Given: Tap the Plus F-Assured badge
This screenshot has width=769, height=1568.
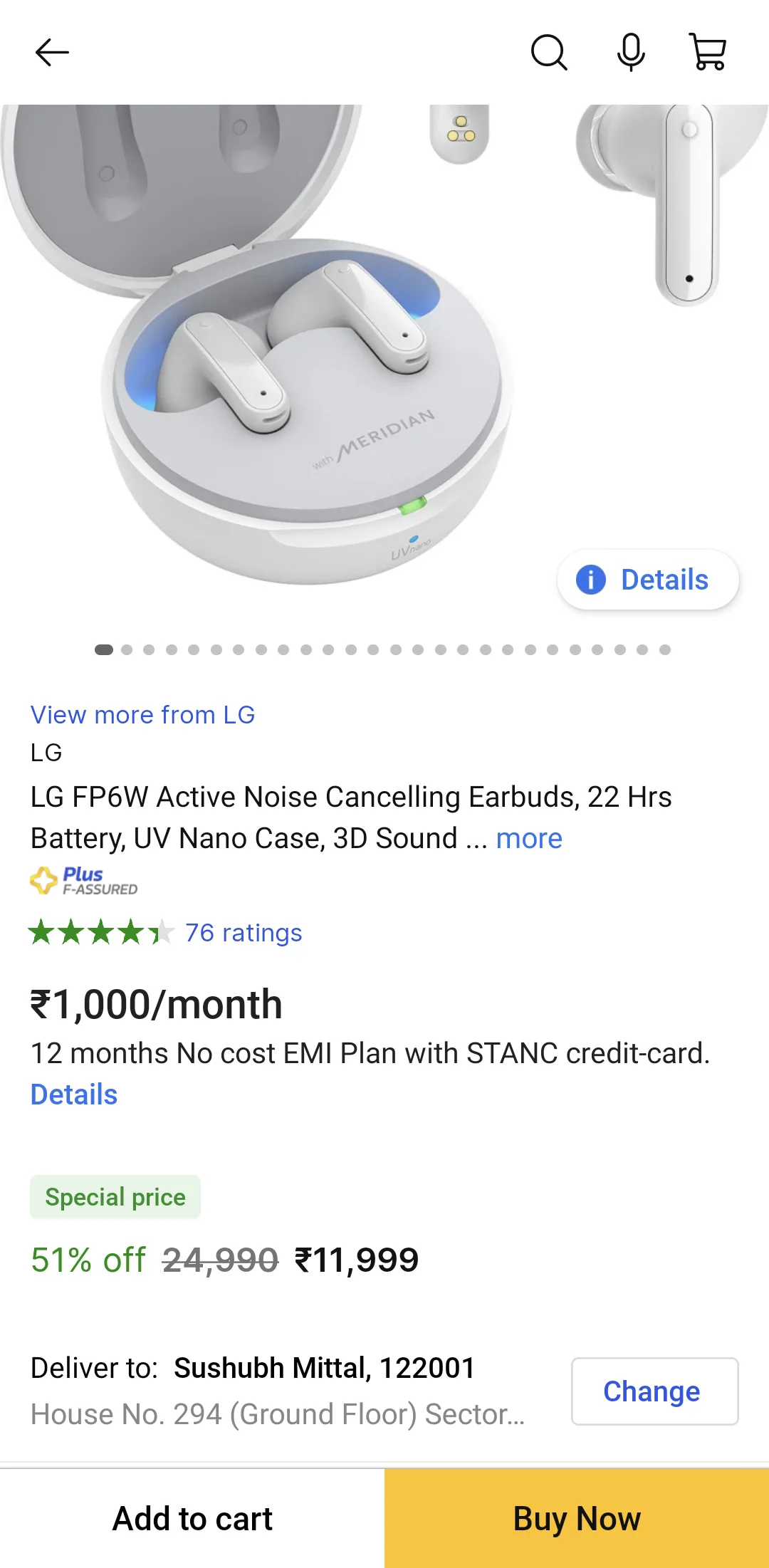Looking at the screenshot, I should coord(84,881).
